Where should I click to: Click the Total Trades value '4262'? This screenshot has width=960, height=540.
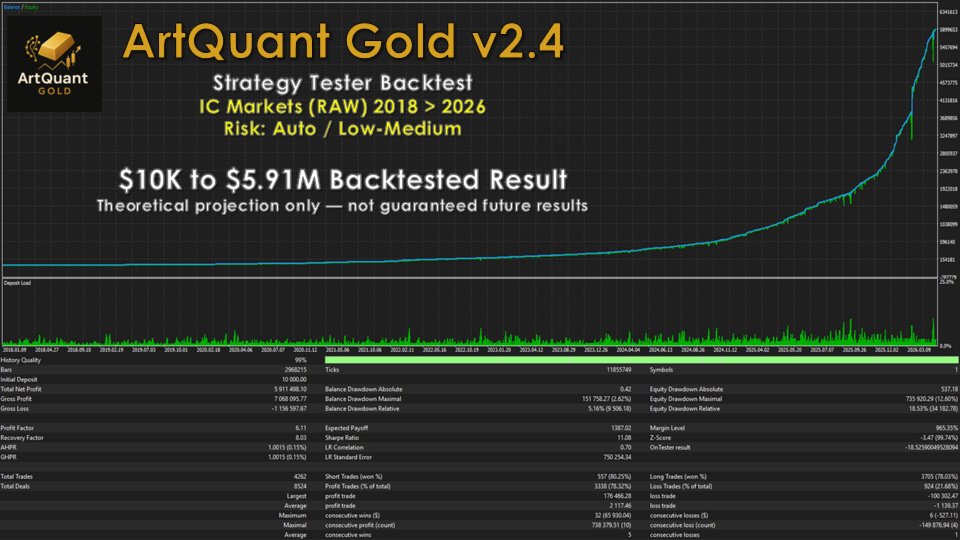click(300, 476)
